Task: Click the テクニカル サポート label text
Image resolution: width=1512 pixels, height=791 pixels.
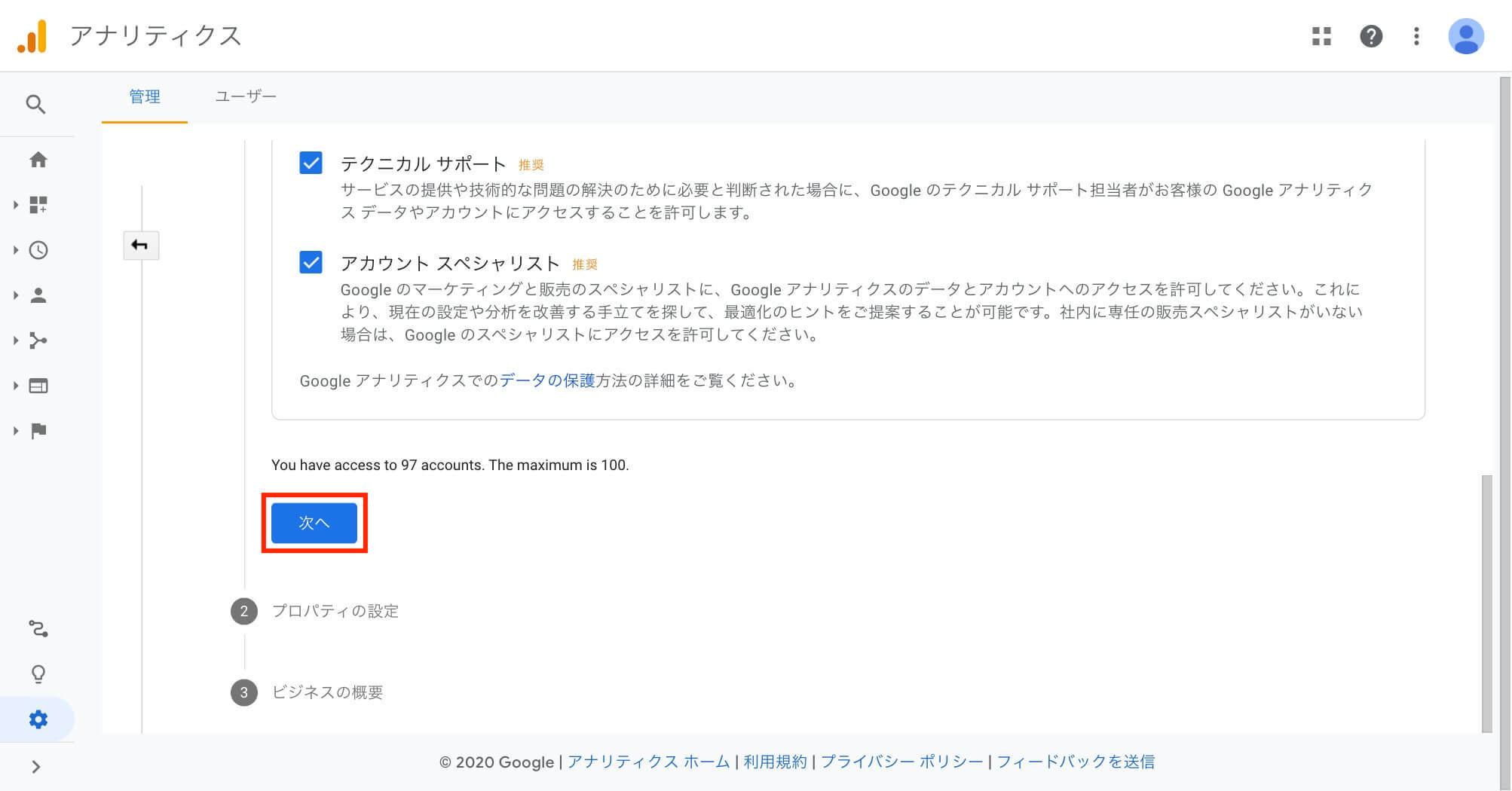Action: [423, 163]
